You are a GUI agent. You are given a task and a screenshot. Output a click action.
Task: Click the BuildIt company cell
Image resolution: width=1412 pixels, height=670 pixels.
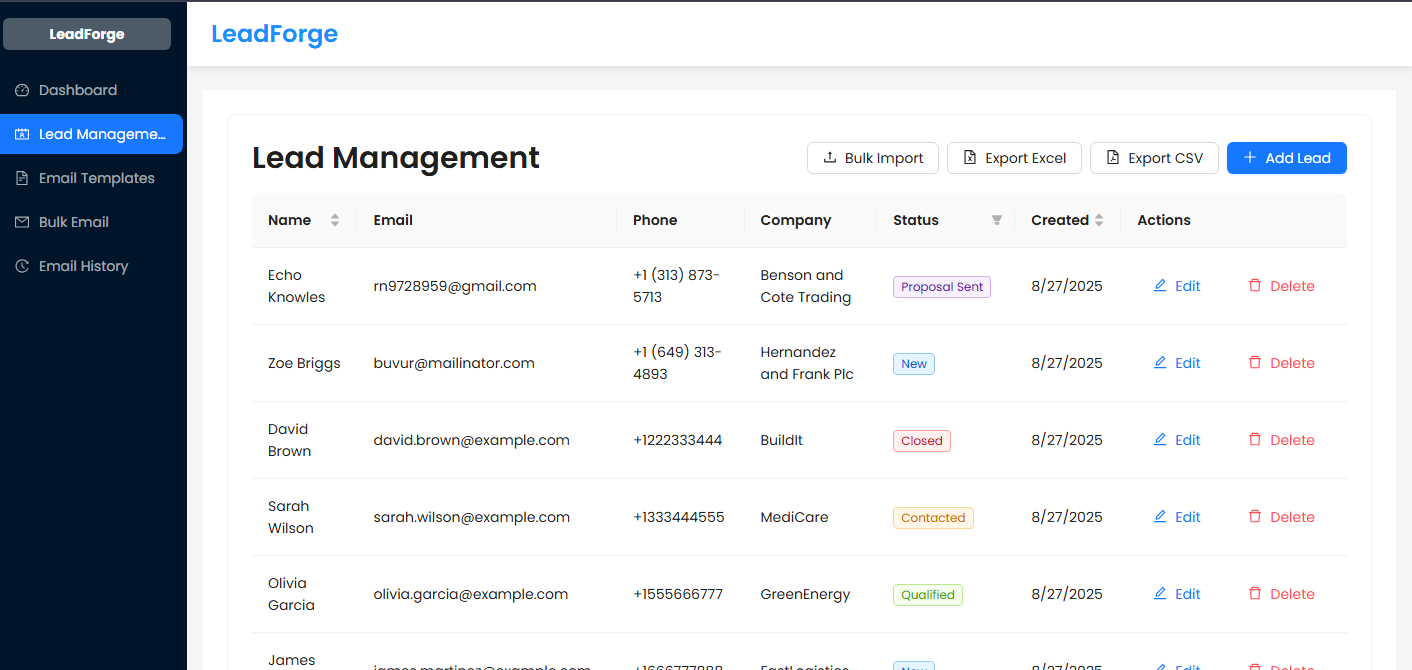(782, 440)
